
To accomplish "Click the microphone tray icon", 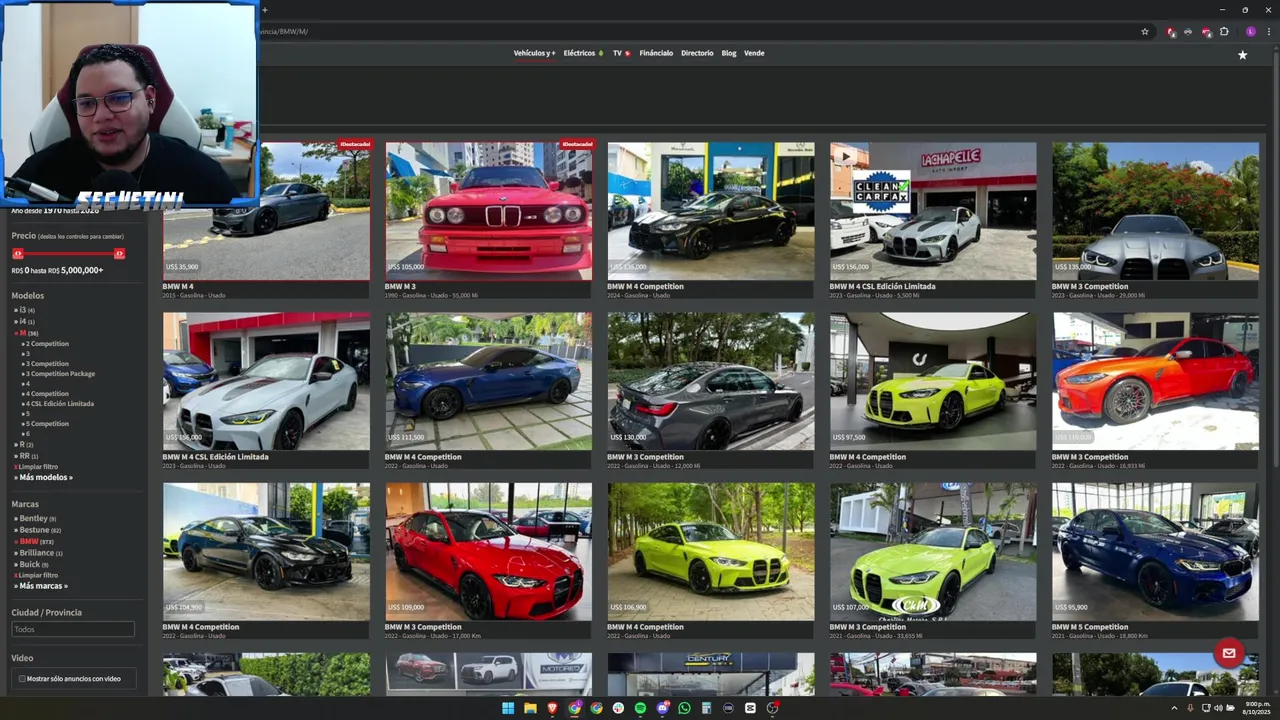I will tap(1190, 708).
